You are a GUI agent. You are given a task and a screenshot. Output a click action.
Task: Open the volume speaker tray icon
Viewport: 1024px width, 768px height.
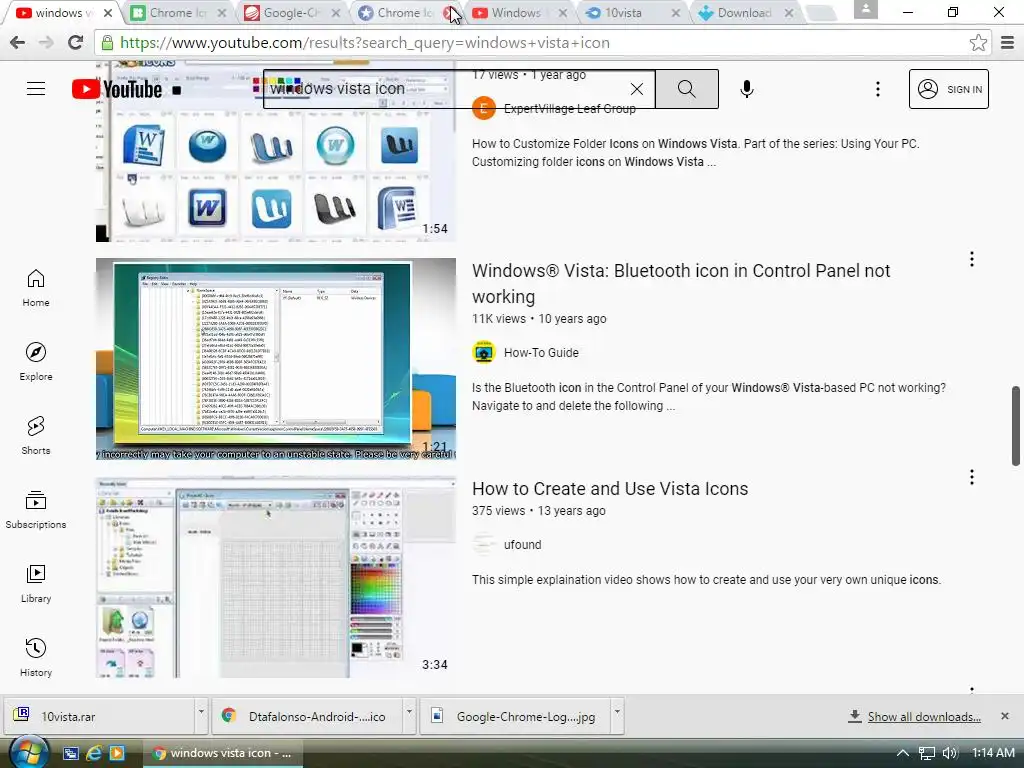tap(950, 753)
